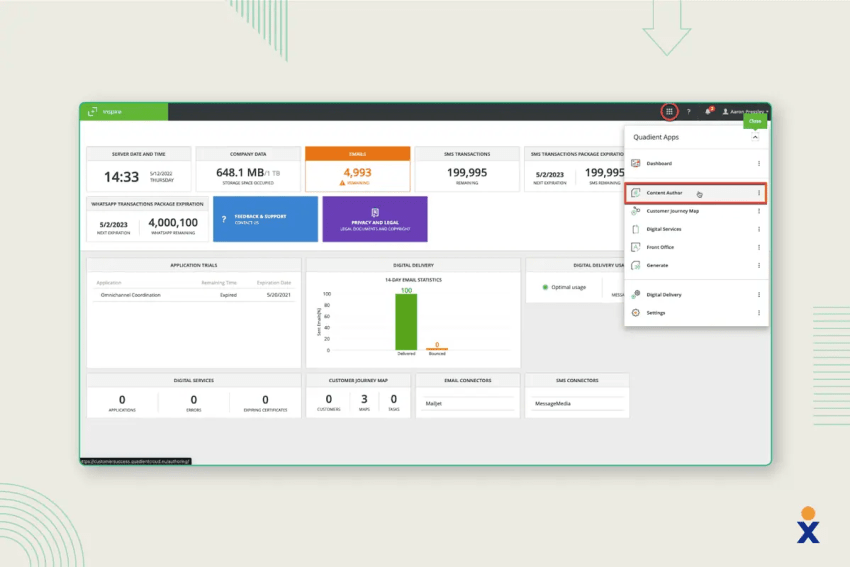Open more options for Front Office
This screenshot has width=850, height=567.
tap(759, 247)
